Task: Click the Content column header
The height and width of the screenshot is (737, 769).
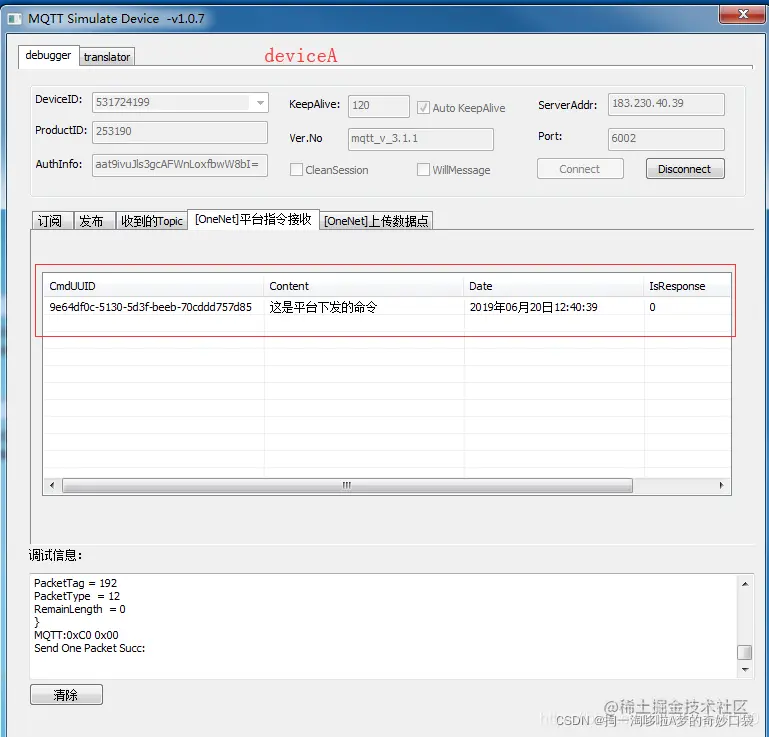Action: pos(363,286)
